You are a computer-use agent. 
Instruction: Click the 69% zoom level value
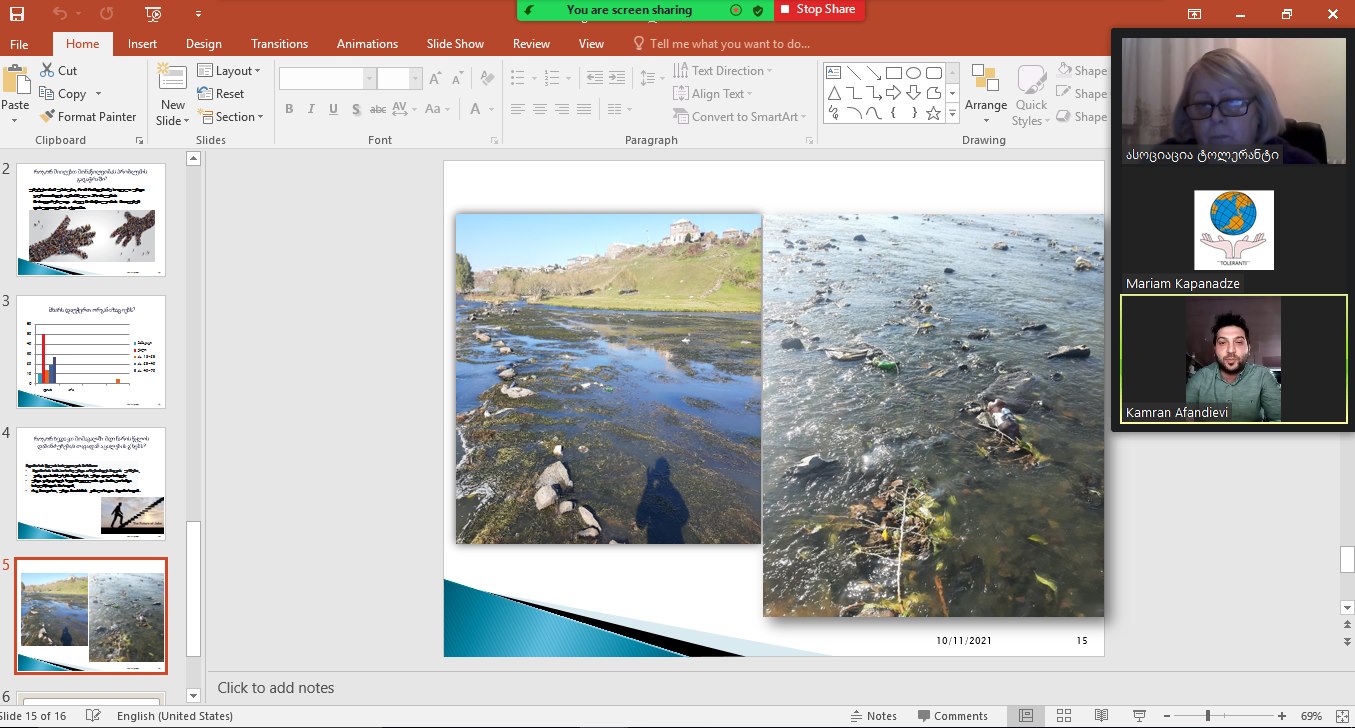point(1311,716)
